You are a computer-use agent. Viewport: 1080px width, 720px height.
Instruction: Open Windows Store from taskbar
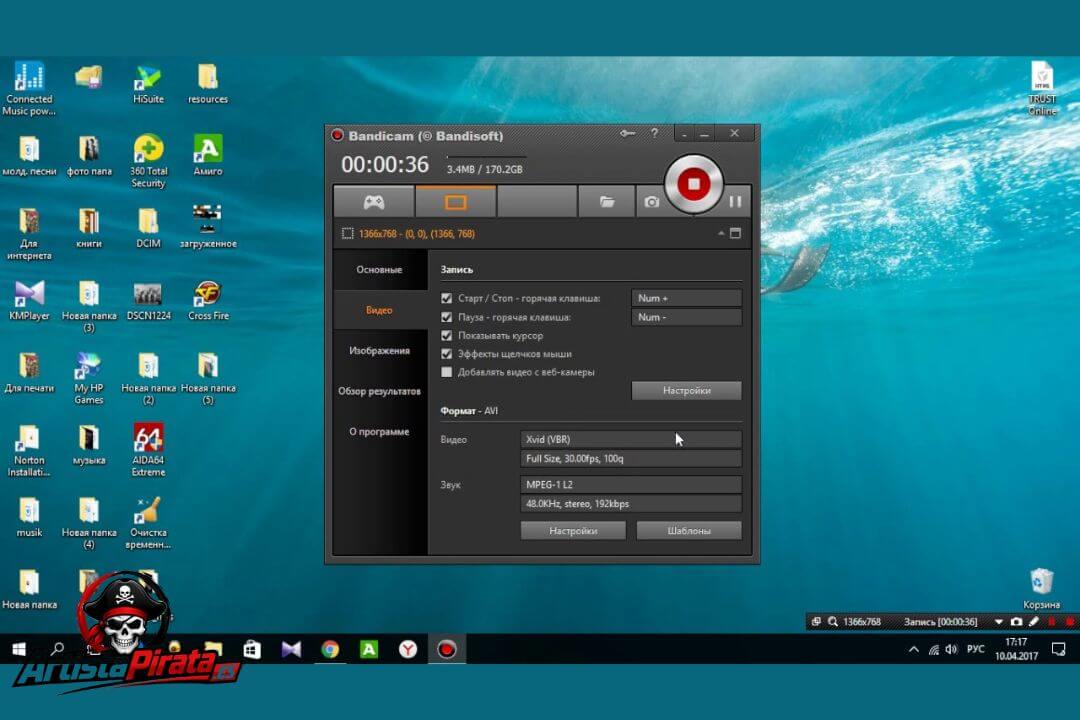click(x=252, y=649)
